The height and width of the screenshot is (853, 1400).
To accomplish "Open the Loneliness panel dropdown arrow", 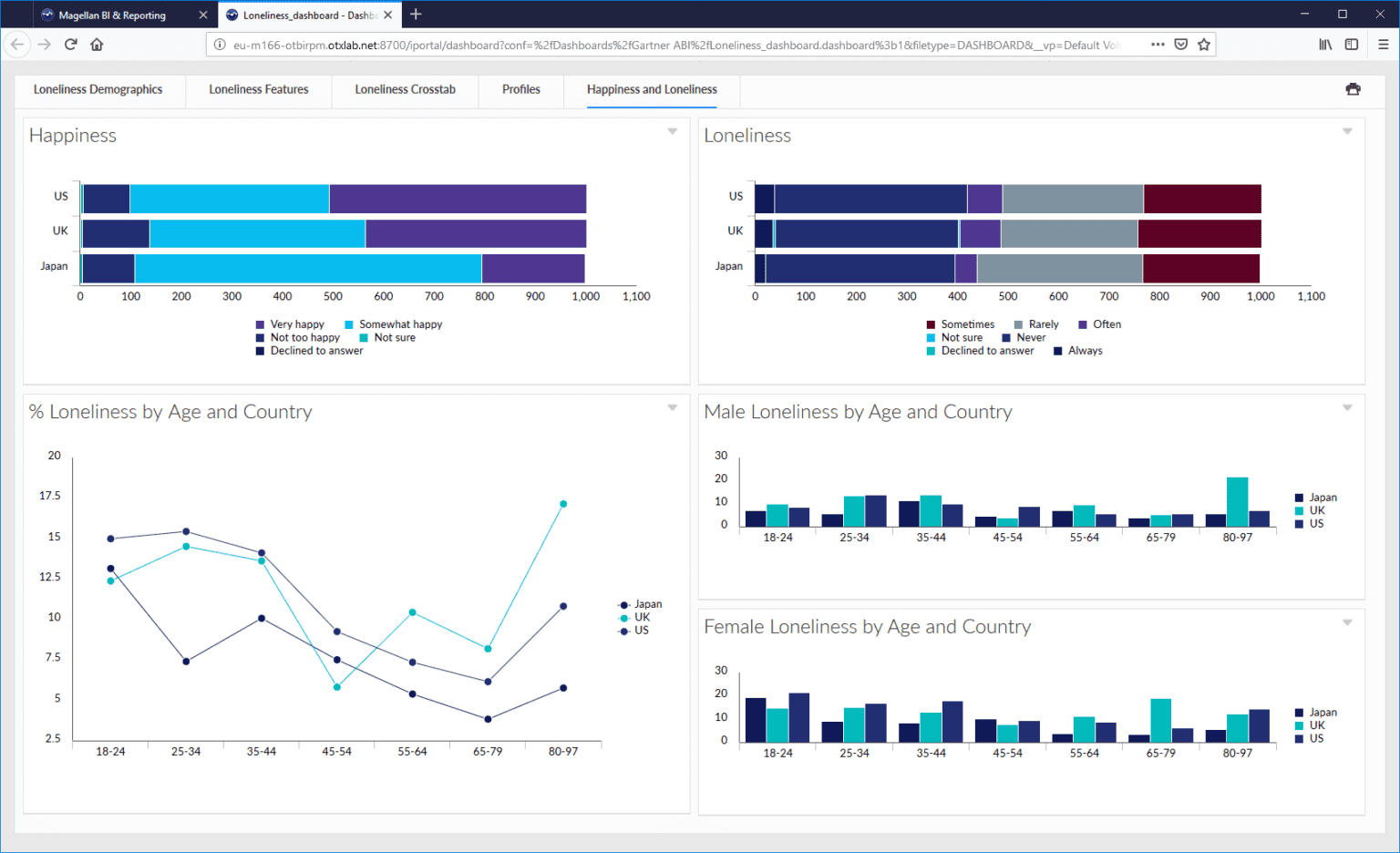I will (x=1346, y=130).
